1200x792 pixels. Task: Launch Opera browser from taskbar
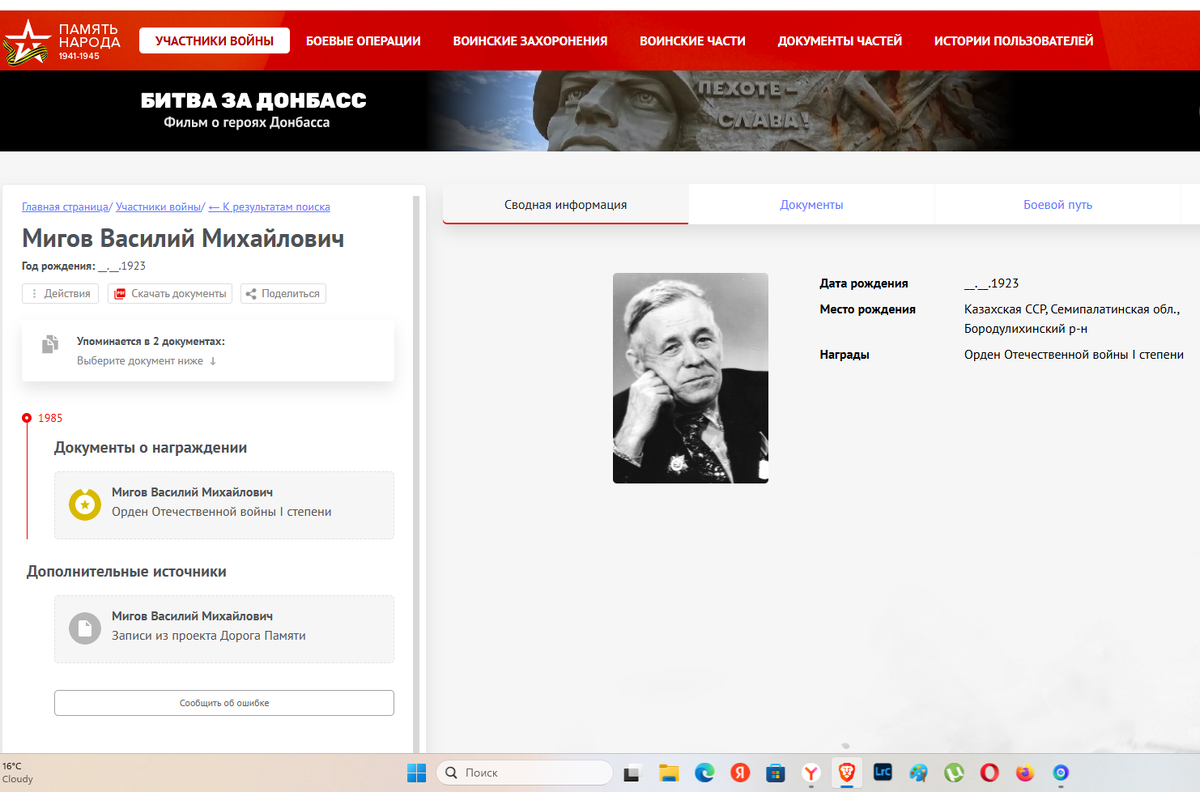click(x=989, y=773)
